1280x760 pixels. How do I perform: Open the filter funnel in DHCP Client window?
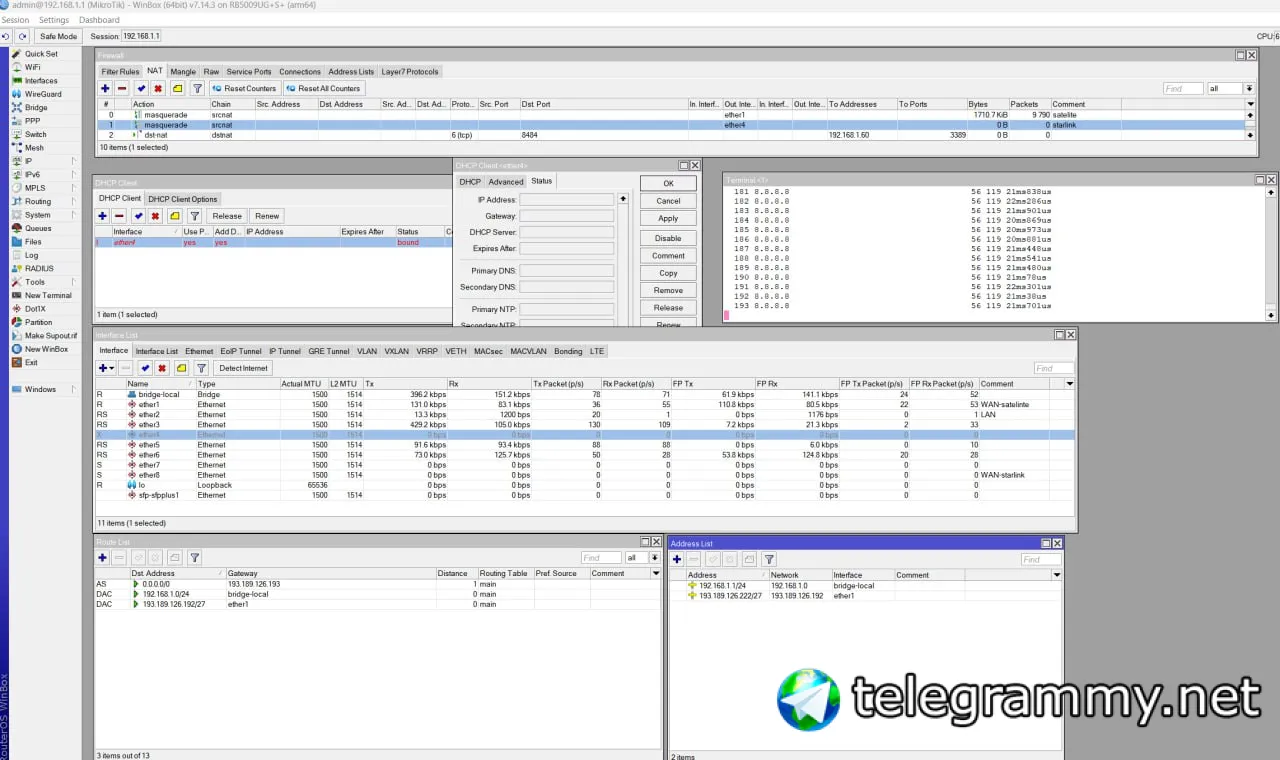(x=194, y=216)
